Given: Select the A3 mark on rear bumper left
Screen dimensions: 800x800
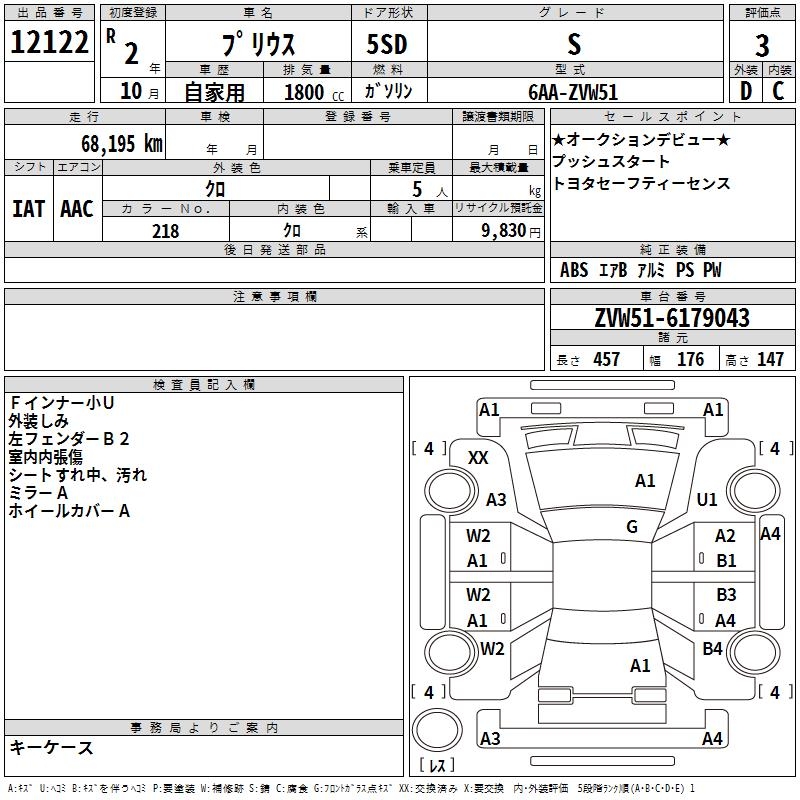Looking at the screenshot, I should (x=490, y=738).
